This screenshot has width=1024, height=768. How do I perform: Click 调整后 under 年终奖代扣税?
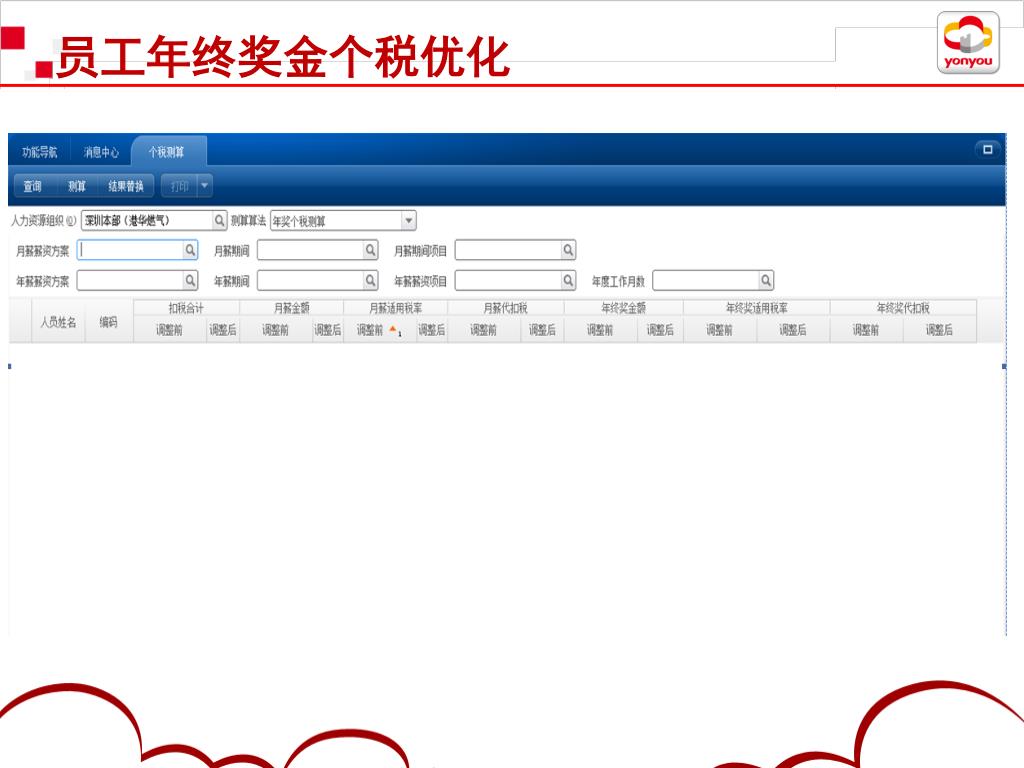pyautogui.click(x=939, y=330)
